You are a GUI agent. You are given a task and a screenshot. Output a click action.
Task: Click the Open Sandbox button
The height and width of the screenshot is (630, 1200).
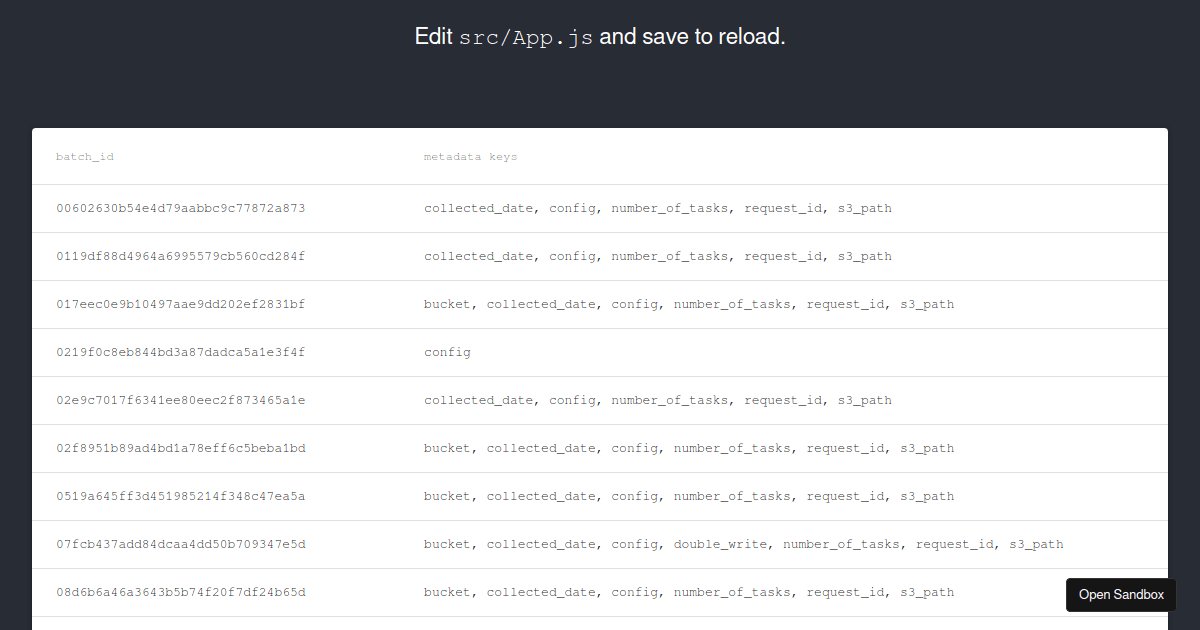click(x=1120, y=594)
